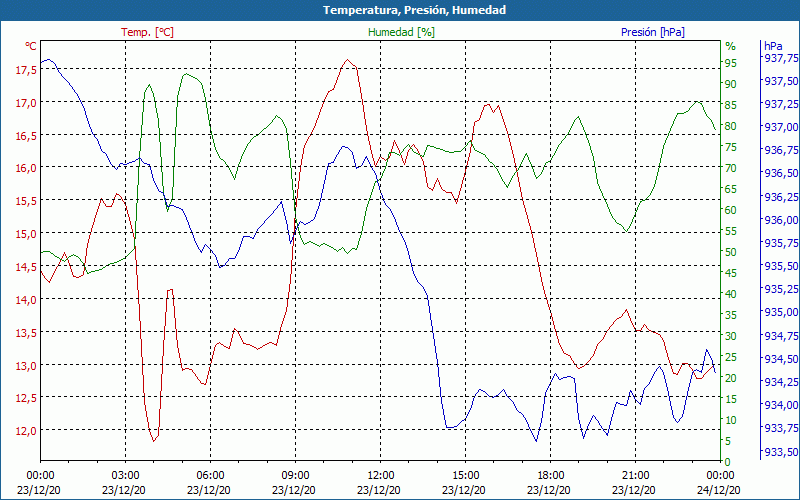Click the '17,0' temperature axis tick

click(26, 103)
